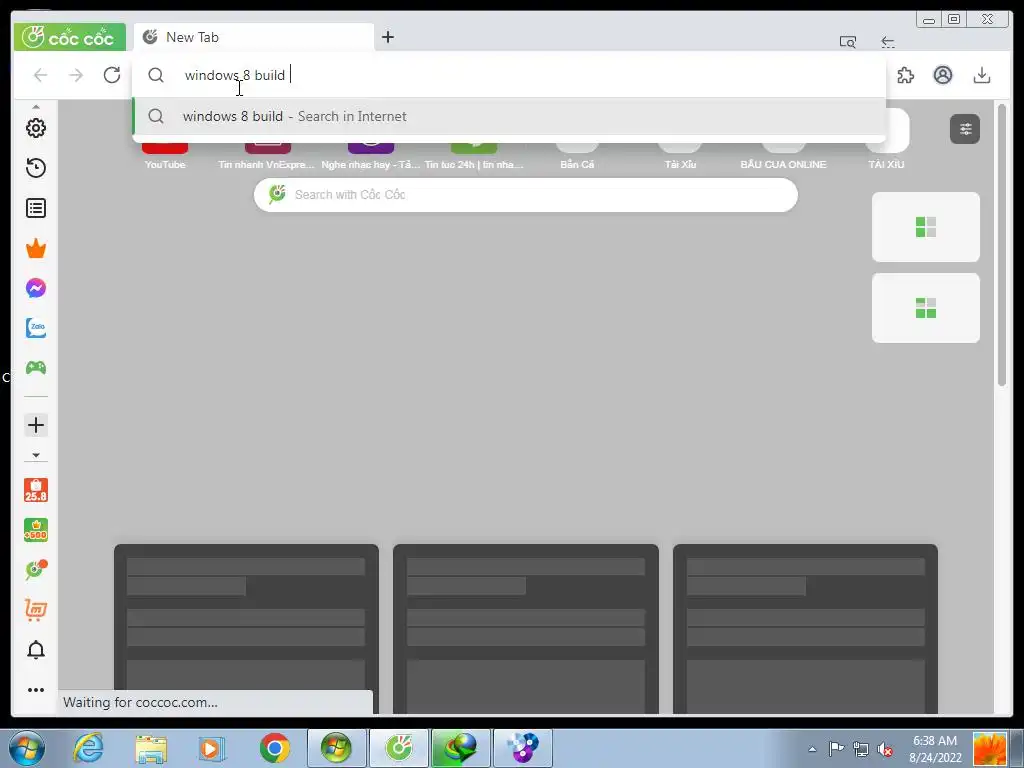Click the lower green grid widget card
1024x768 pixels.
(x=926, y=308)
